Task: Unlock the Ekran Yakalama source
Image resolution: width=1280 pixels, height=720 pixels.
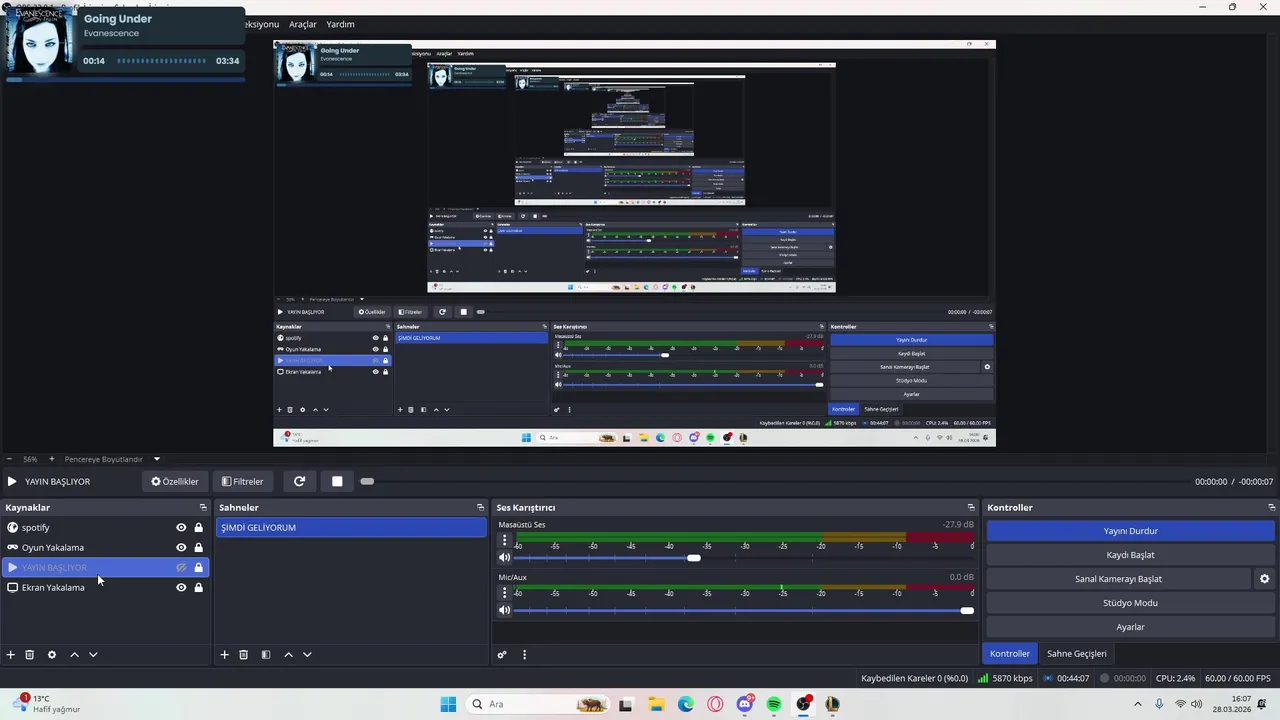Action: point(198,588)
